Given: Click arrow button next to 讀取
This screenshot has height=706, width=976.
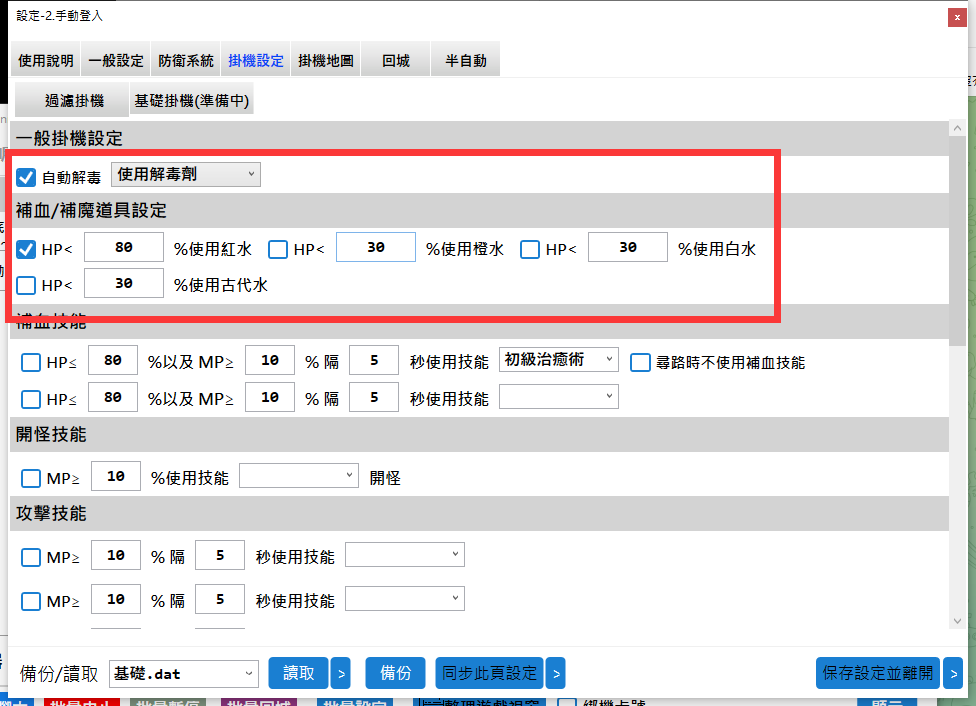Looking at the screenshot, I should 340,674.
